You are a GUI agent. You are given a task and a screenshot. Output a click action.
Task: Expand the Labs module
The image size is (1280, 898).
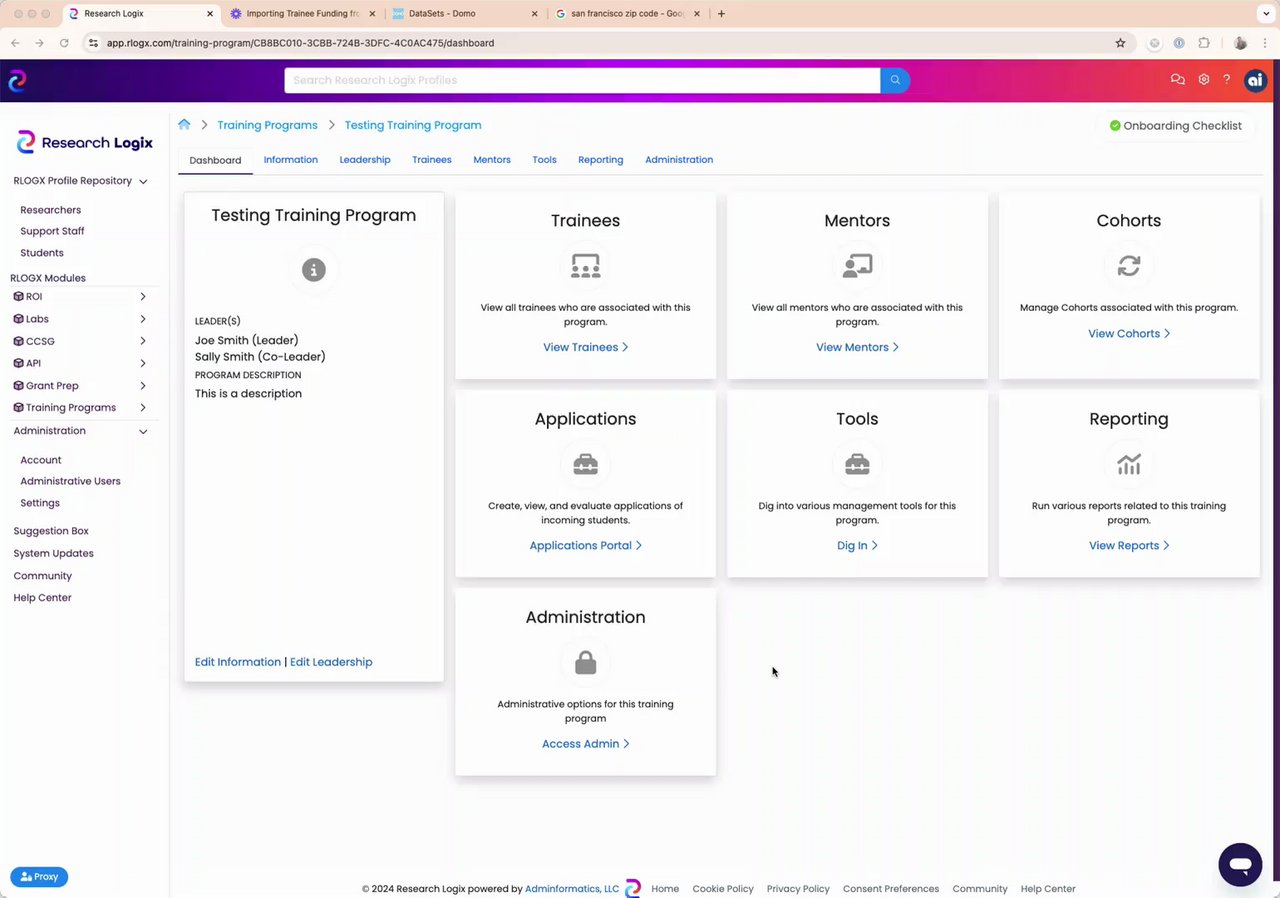click(x=143, y=319)
